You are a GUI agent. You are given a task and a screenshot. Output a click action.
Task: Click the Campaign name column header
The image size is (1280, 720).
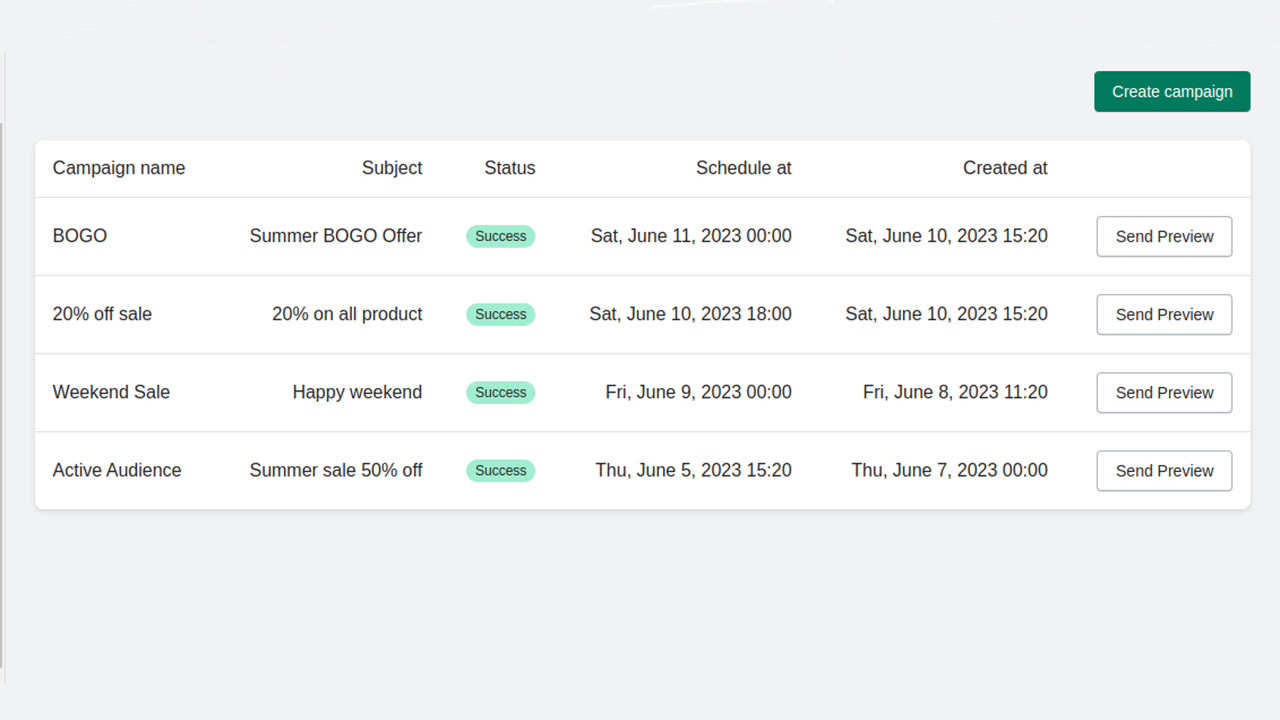[119, 168]
